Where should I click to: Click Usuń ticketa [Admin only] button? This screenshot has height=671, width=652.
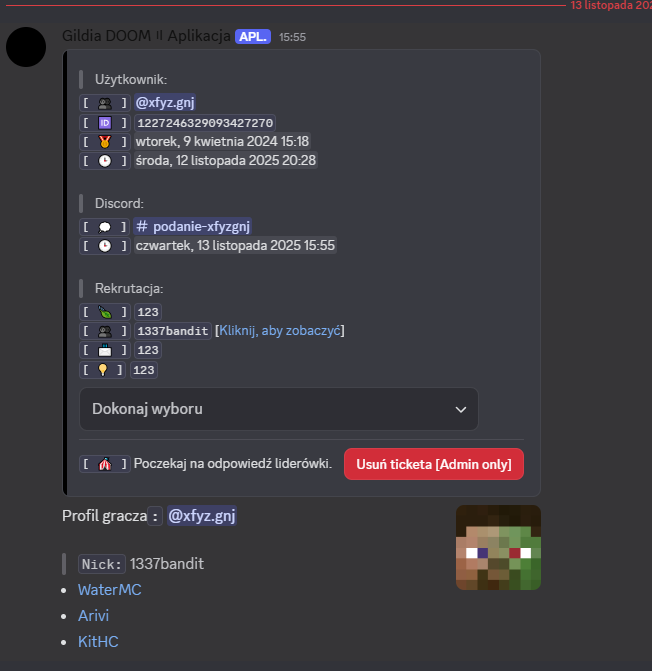tap(434, 464)
